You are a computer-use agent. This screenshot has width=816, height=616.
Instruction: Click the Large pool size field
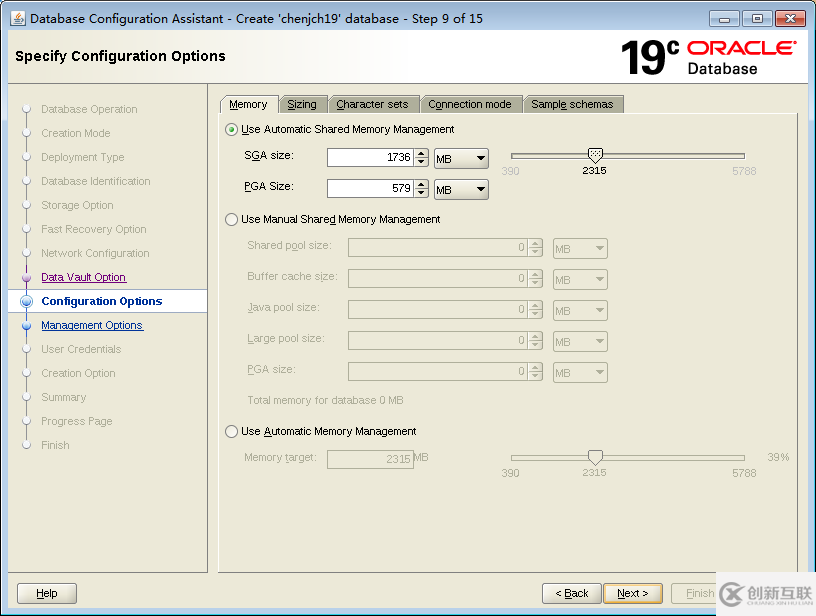(438, 341)
